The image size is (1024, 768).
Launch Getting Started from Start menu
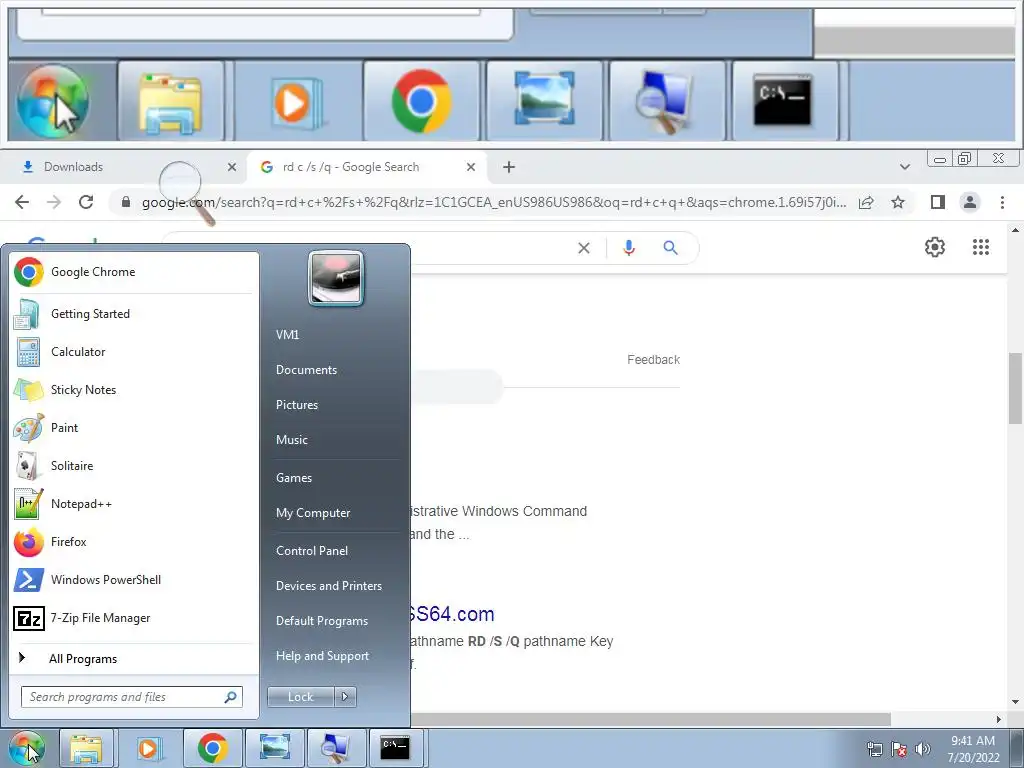134,313
